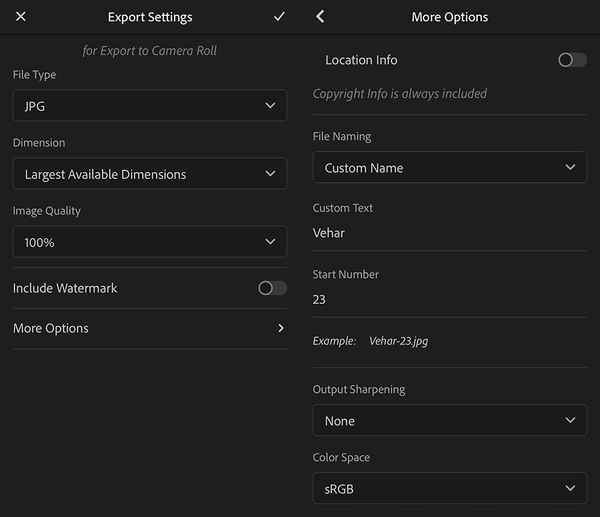The width and height of the screenshot is (600, 517).
Task: Edit the Start Number field 23
Action: 450,299
